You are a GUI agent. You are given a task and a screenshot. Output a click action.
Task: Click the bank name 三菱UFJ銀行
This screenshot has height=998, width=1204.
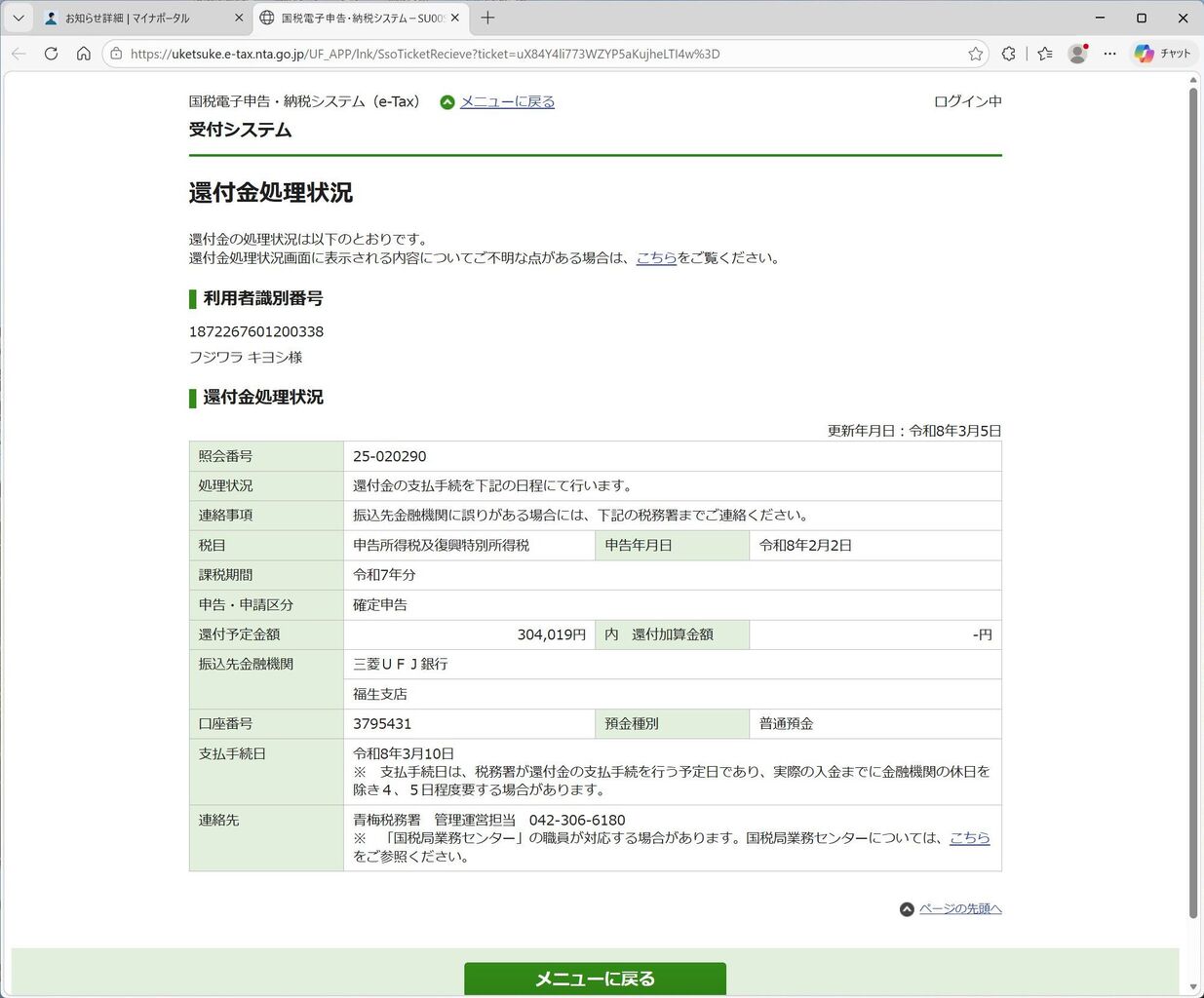coord(401,664)
